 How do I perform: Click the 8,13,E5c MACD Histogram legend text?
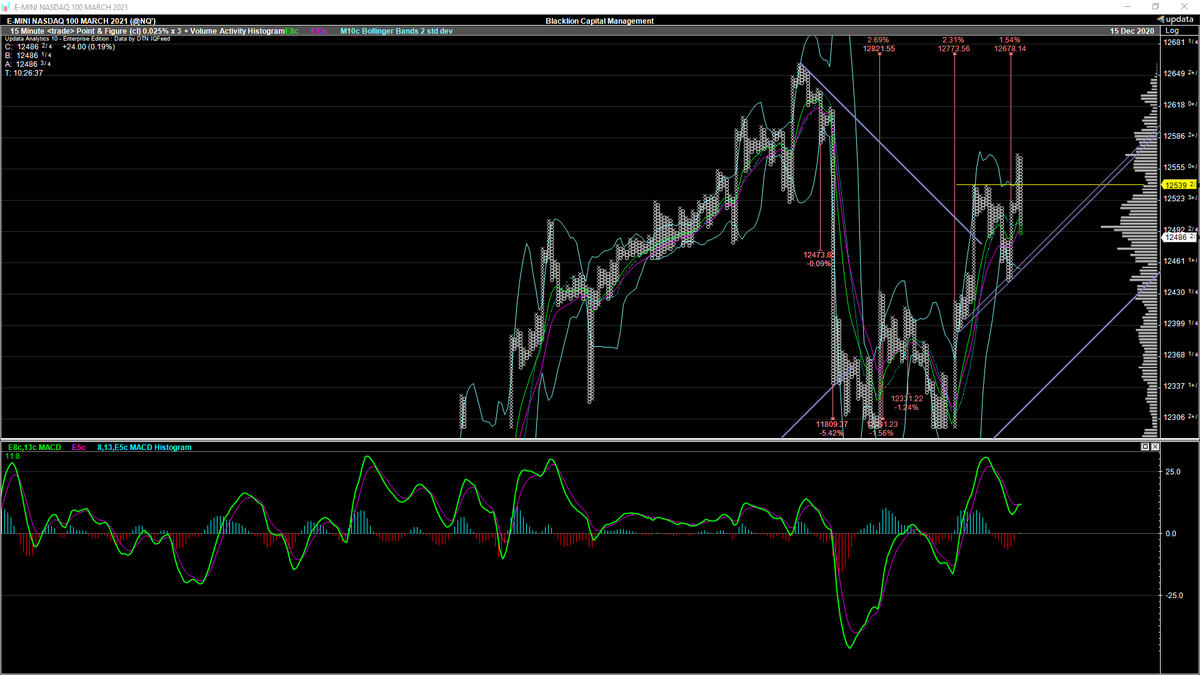145,447
